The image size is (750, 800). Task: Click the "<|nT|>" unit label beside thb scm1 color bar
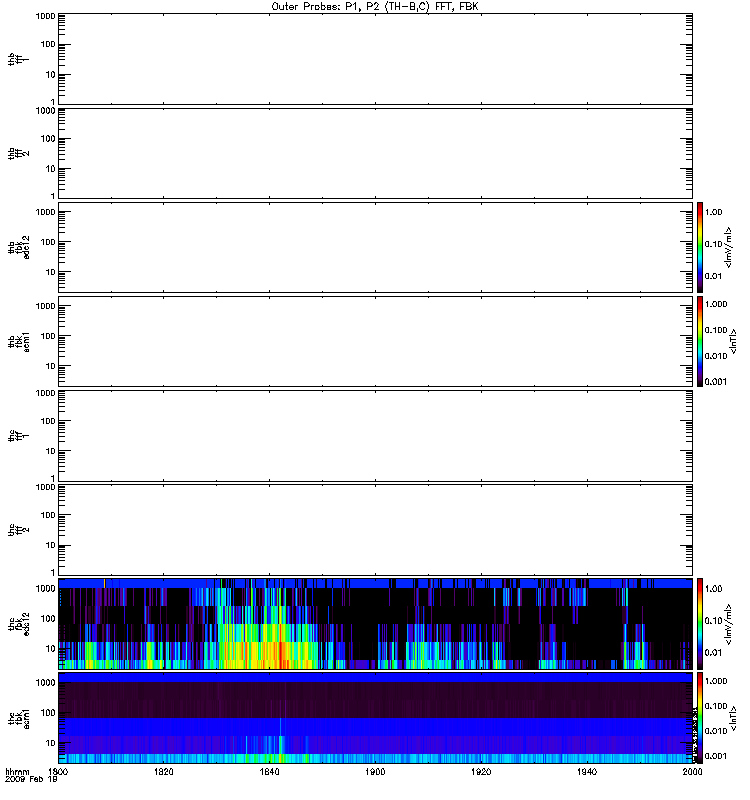click(734, 341)
